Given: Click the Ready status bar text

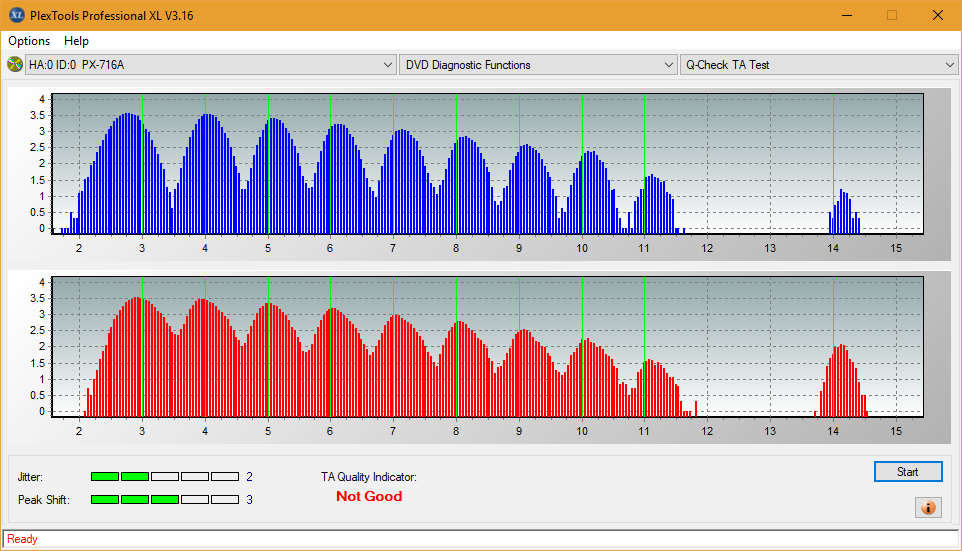Looking at the screenshot, I should click(22, 539).
